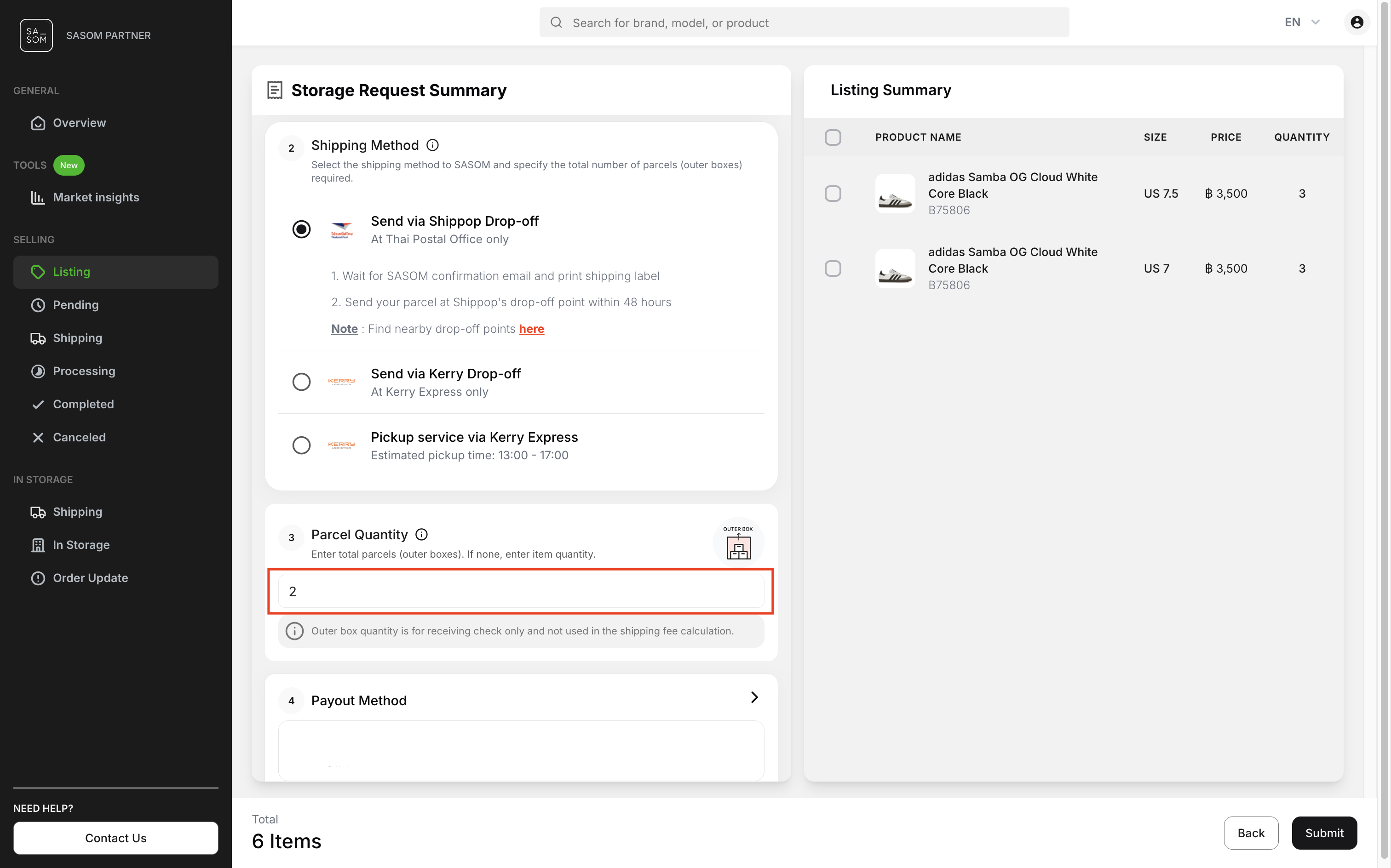
Task: Click the SASOM logo icon
Action: pos(36,35)
